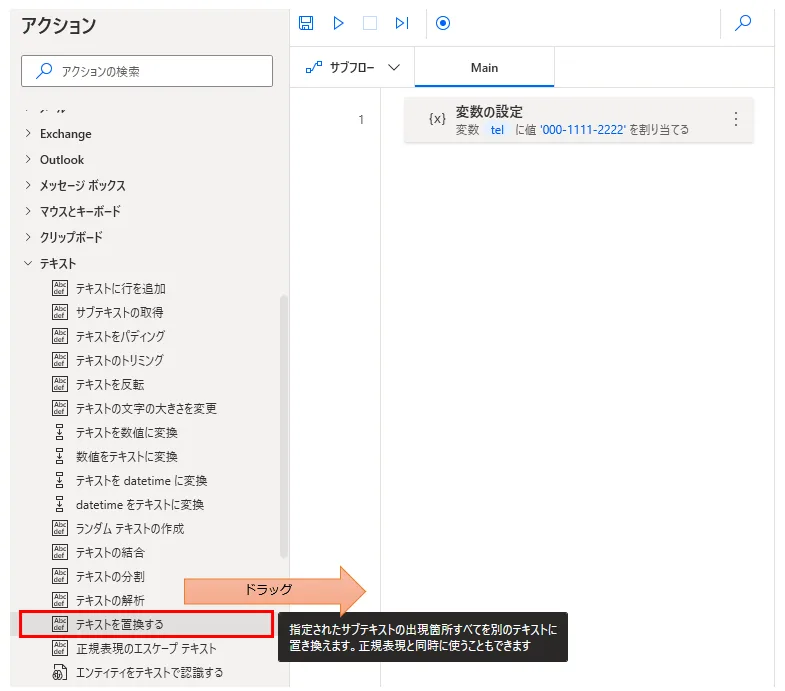Click the tel variable link
The image size is (785, 691).
pyautogui.click(x=497, y=130)
